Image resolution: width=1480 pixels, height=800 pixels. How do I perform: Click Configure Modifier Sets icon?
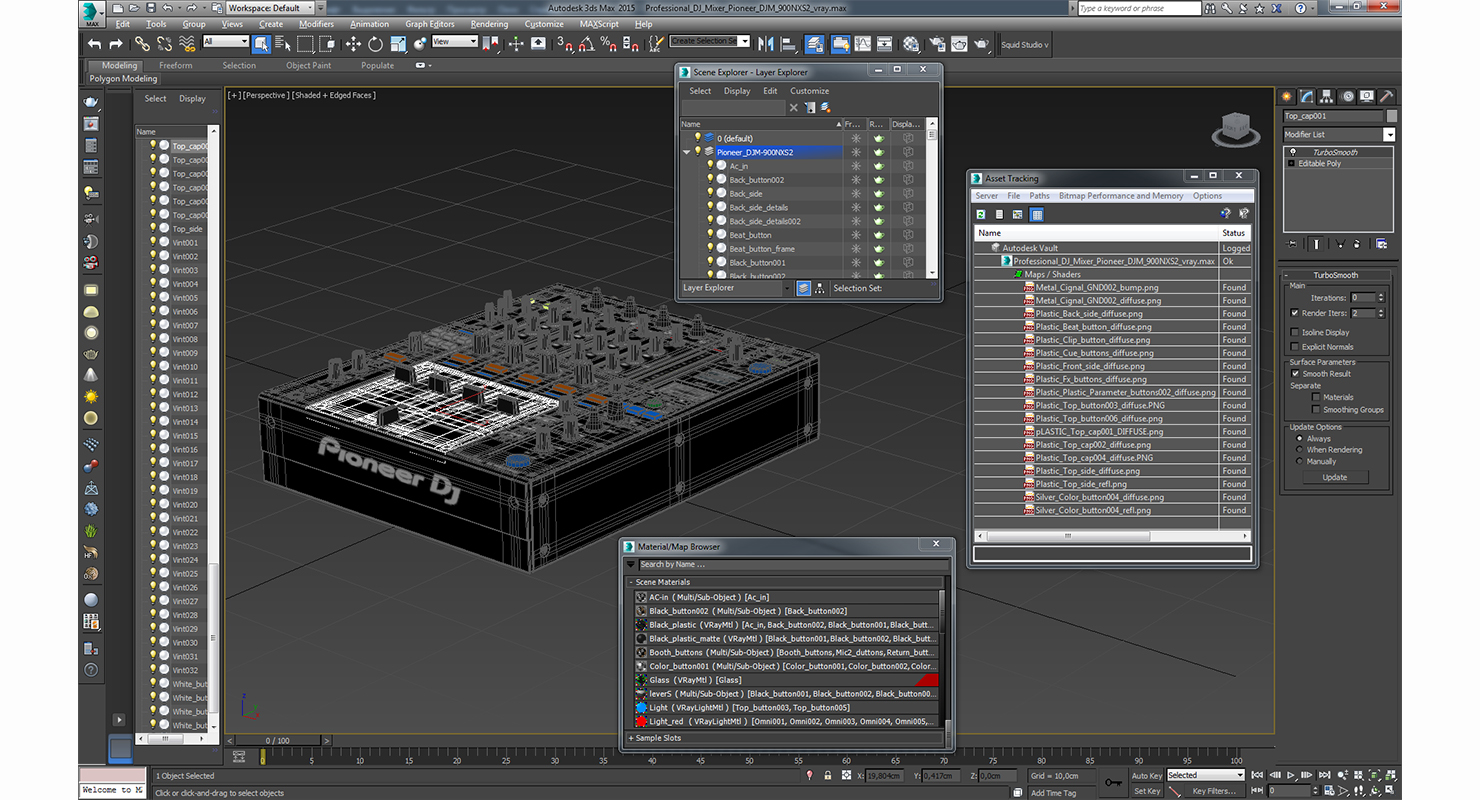[1382, 243]
